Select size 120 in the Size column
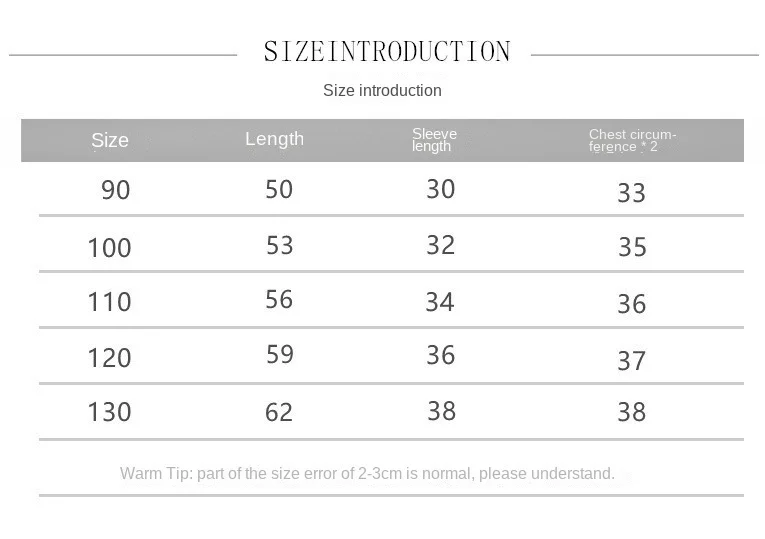The height and width of the screenshot is (539, 765). pos(109,358)
